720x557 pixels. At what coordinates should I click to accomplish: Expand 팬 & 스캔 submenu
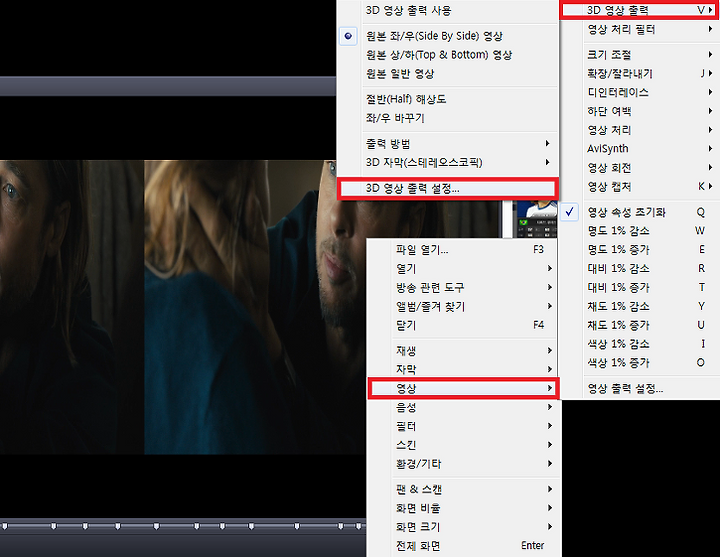(464, 489)
